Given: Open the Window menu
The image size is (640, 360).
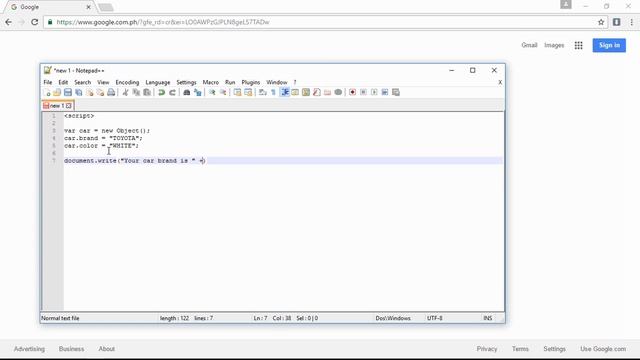Looking at the screenshot, I should (x=277, y=82).
